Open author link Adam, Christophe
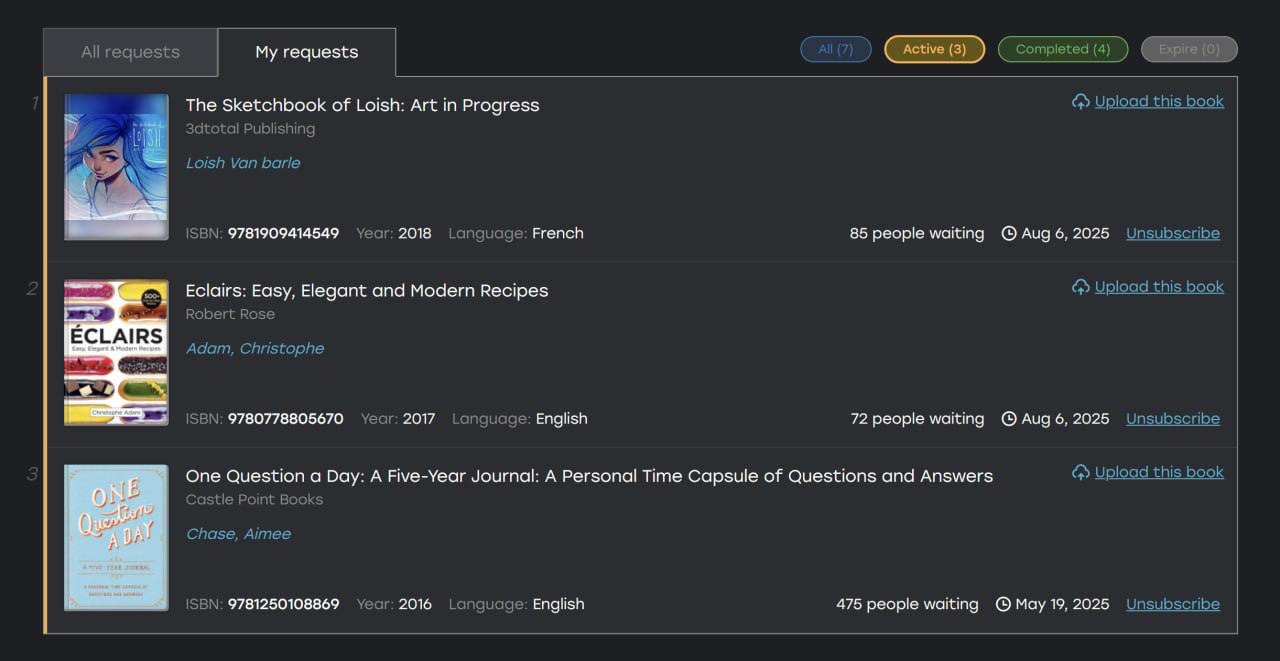Viewport: 1280px width, 661px height. click(255, 349)
